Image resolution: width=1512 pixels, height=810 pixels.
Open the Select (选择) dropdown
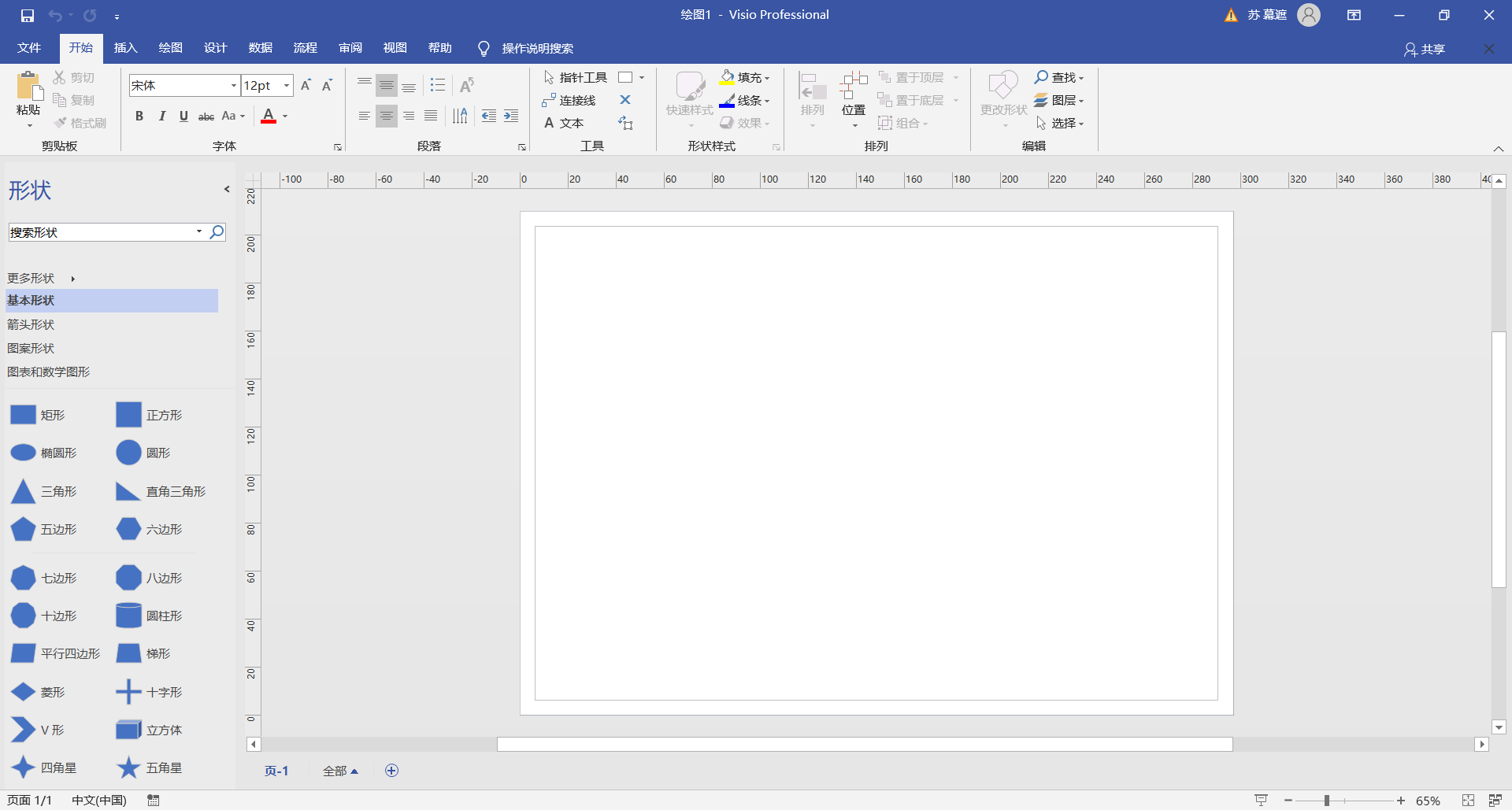pos(1059,123)
